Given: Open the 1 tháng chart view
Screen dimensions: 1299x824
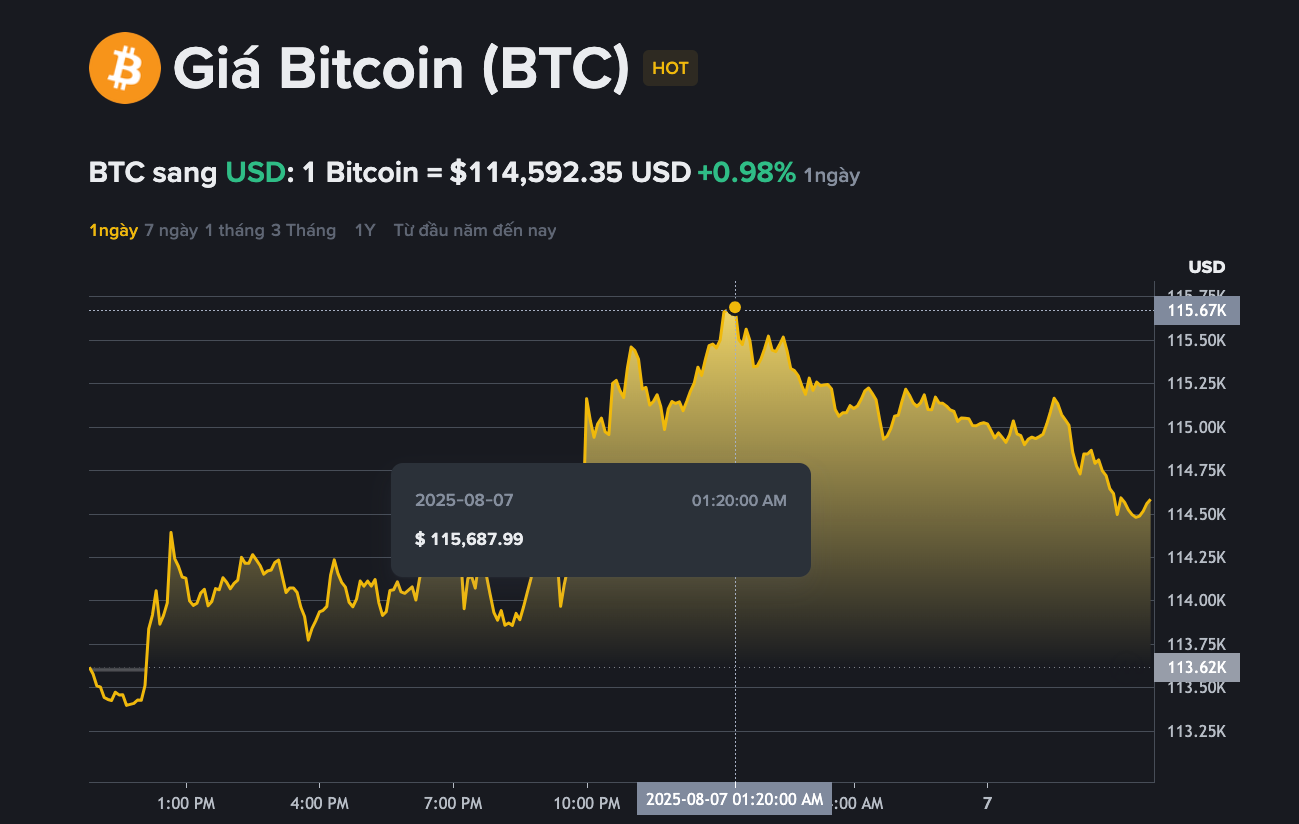Looking at the screenshot, I should (233, 229).
